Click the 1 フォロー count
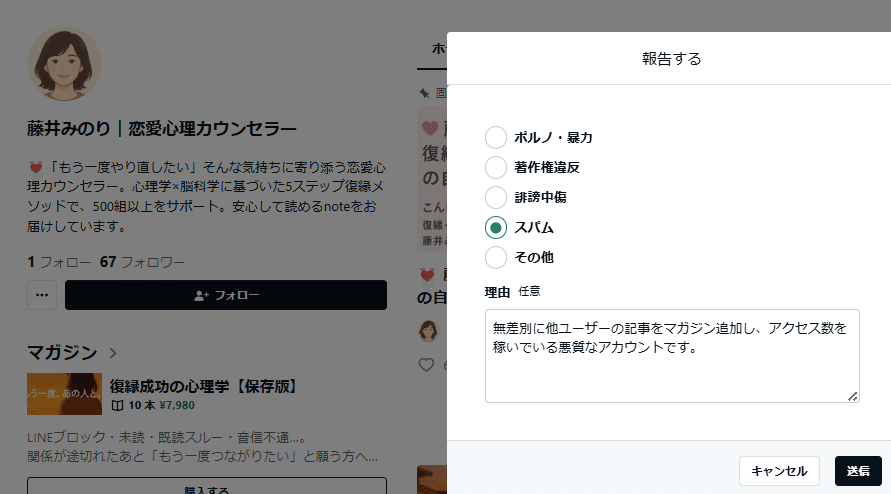The image size is (891, 494). (59, 262)
